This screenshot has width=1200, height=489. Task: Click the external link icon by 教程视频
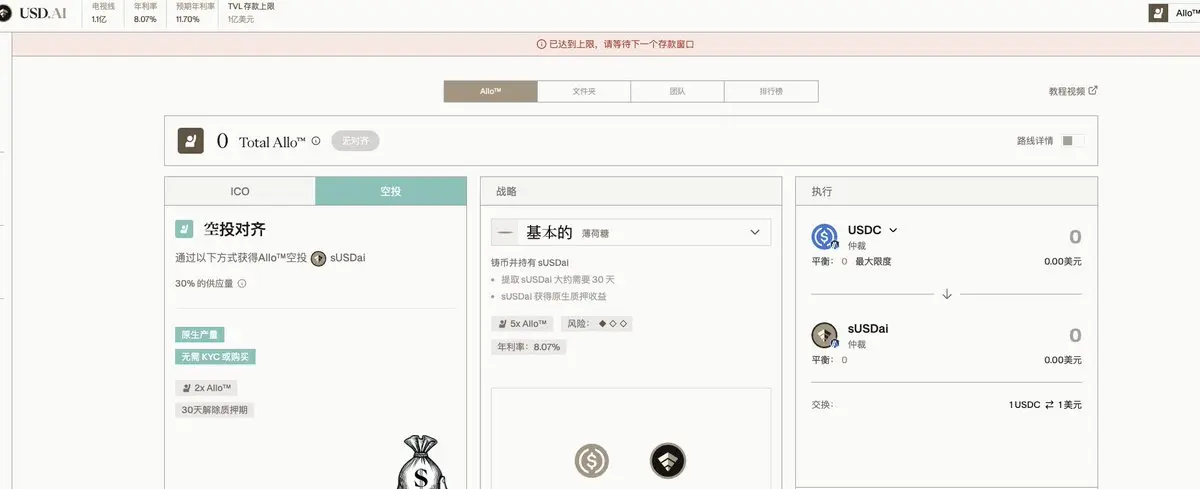1093,90
